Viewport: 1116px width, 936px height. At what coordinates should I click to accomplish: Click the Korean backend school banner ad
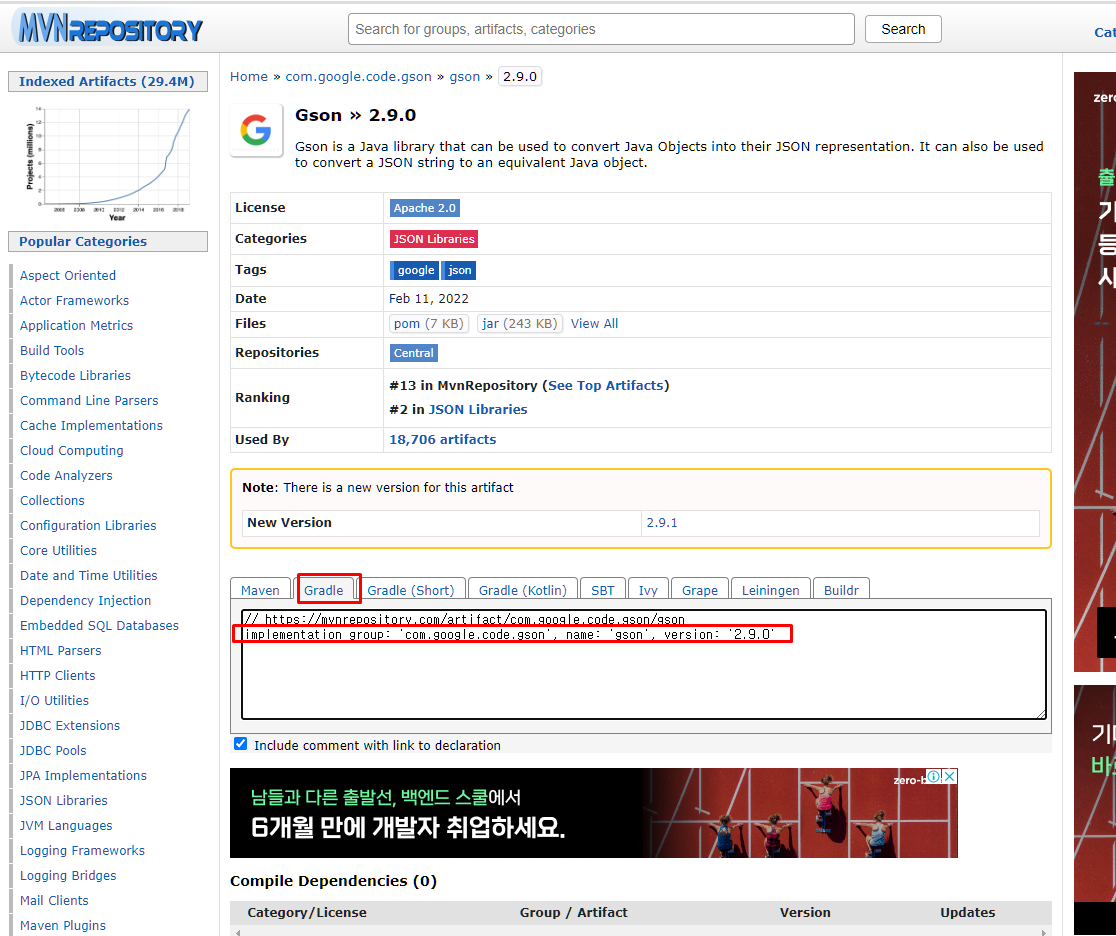tap(594, 813)
